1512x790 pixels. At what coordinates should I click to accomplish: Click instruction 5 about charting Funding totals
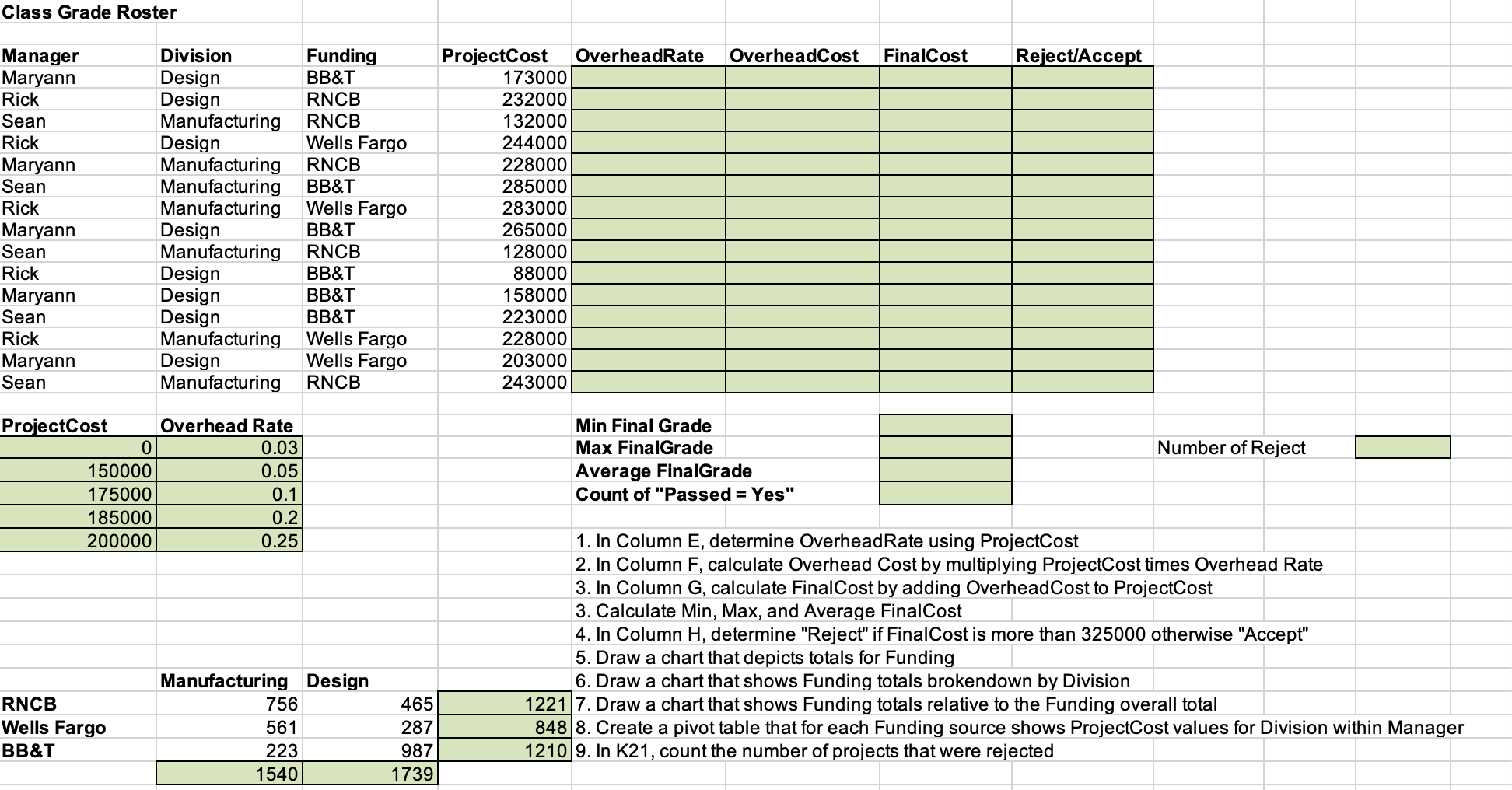point(765,658)
